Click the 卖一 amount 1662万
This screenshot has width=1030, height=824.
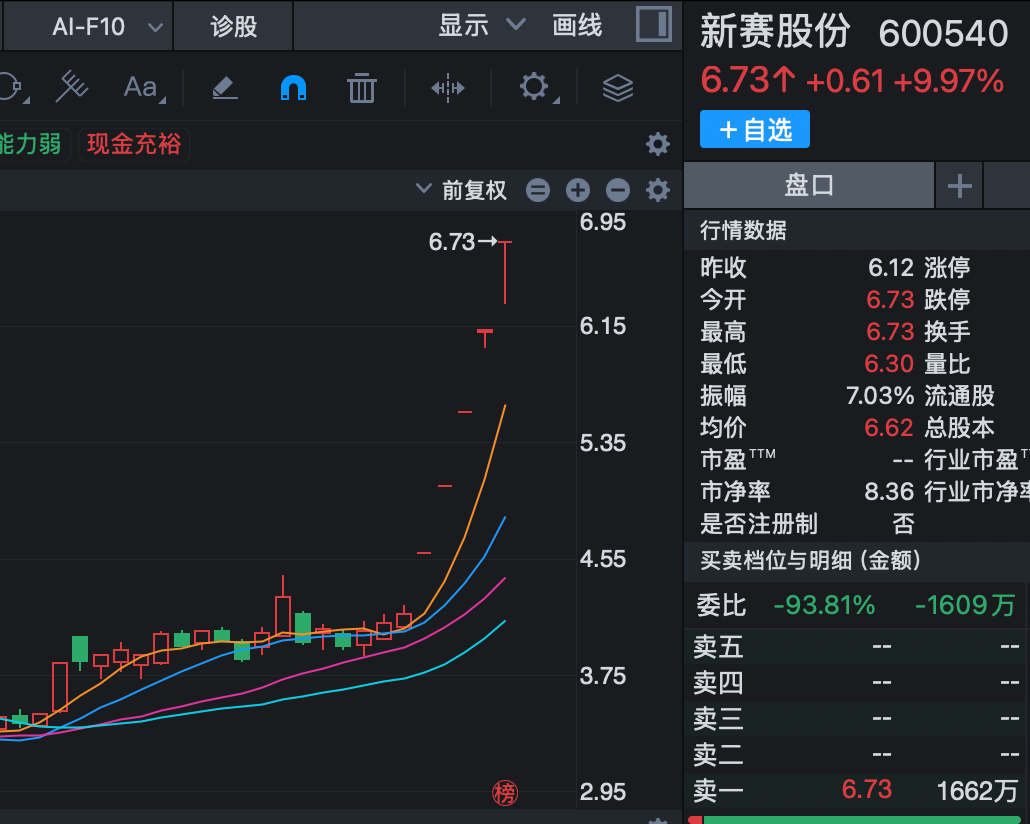click(x=977, y=791)
